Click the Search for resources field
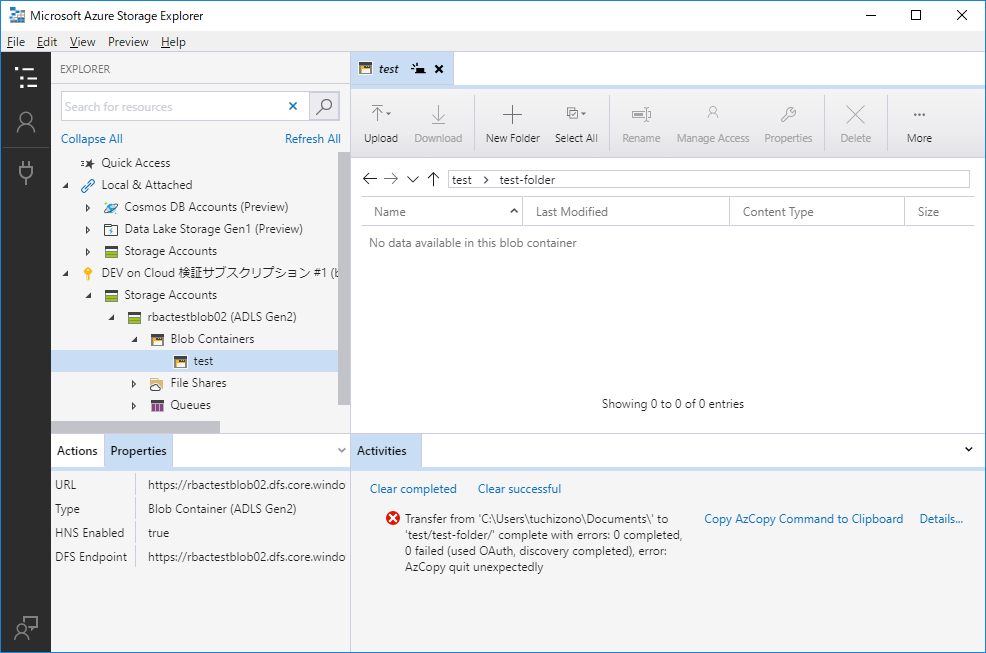This screenshot has width=986, height=653. (170, 106)
